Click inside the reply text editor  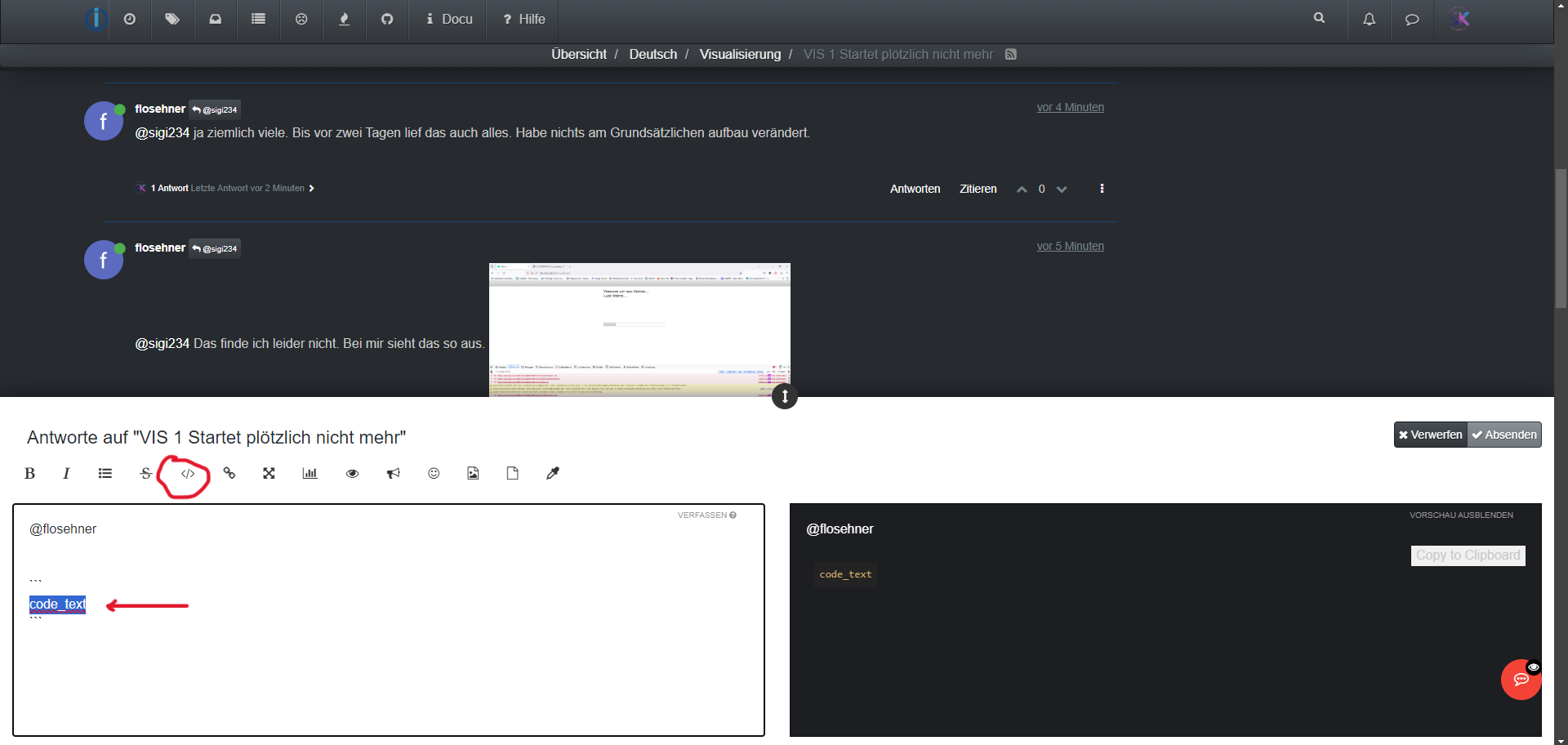389,670
